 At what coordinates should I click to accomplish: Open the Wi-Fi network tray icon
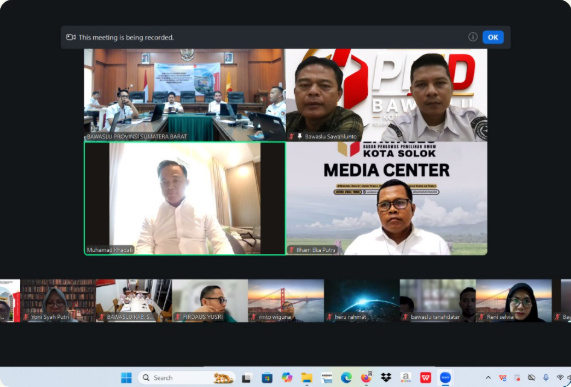(560, 378)
